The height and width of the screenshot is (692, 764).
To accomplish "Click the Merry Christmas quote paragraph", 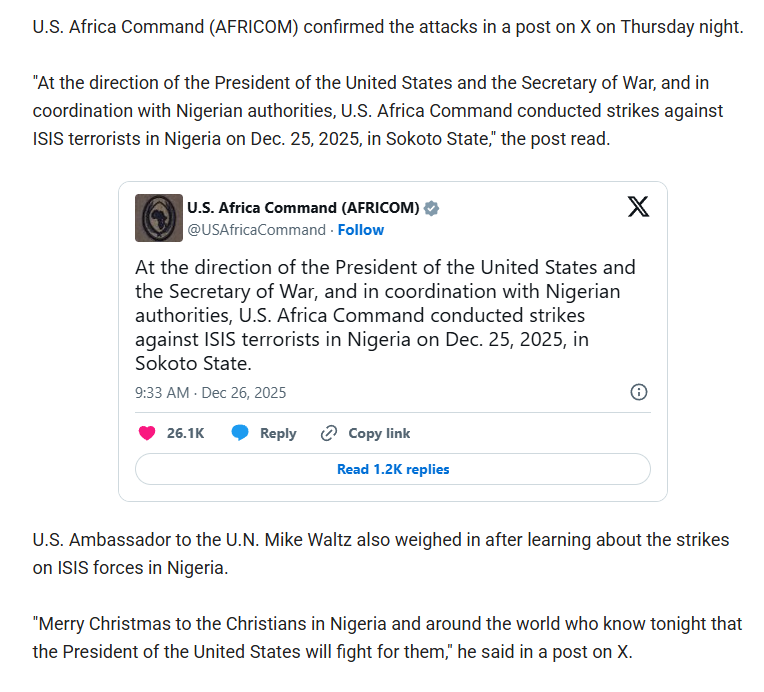I will point(387,638).
